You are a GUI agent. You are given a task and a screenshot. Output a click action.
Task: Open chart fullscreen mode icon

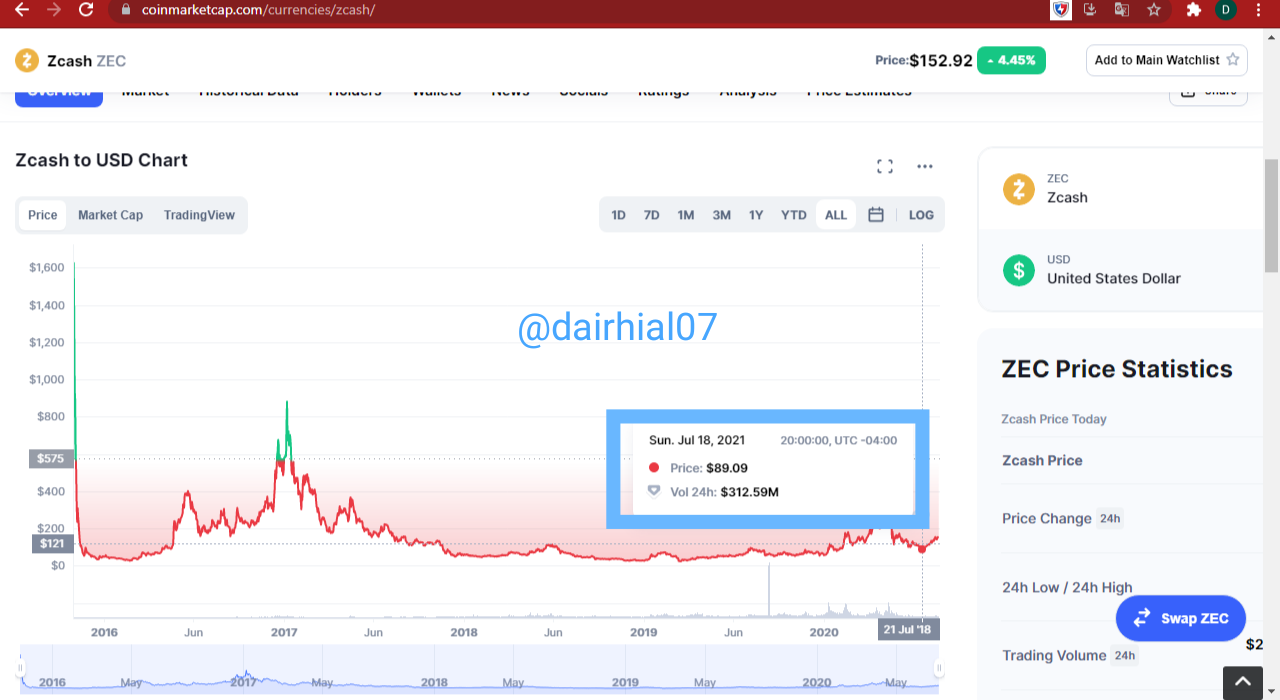(x=884, y=166)
